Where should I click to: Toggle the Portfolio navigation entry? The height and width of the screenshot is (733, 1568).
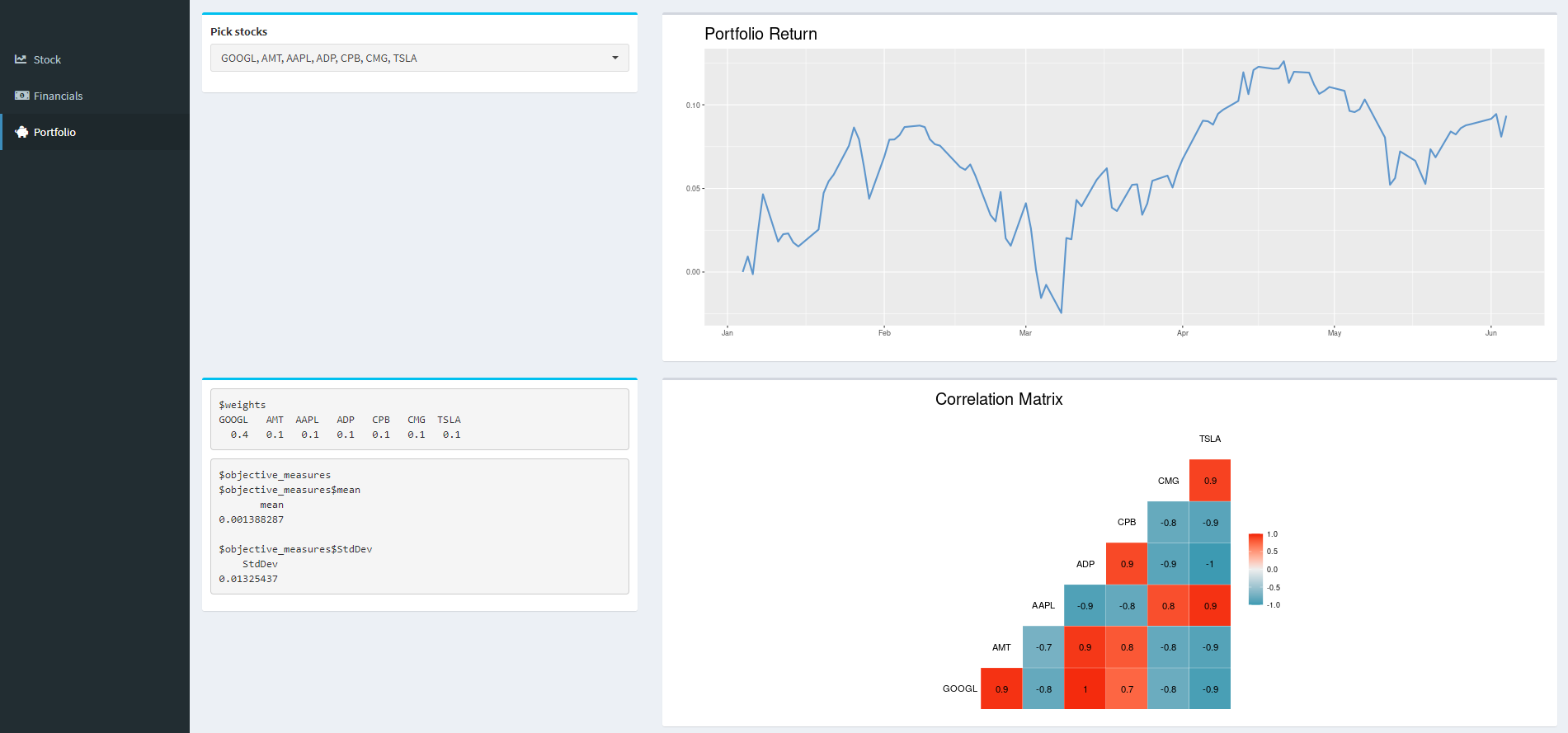click(x=54, y=132)
